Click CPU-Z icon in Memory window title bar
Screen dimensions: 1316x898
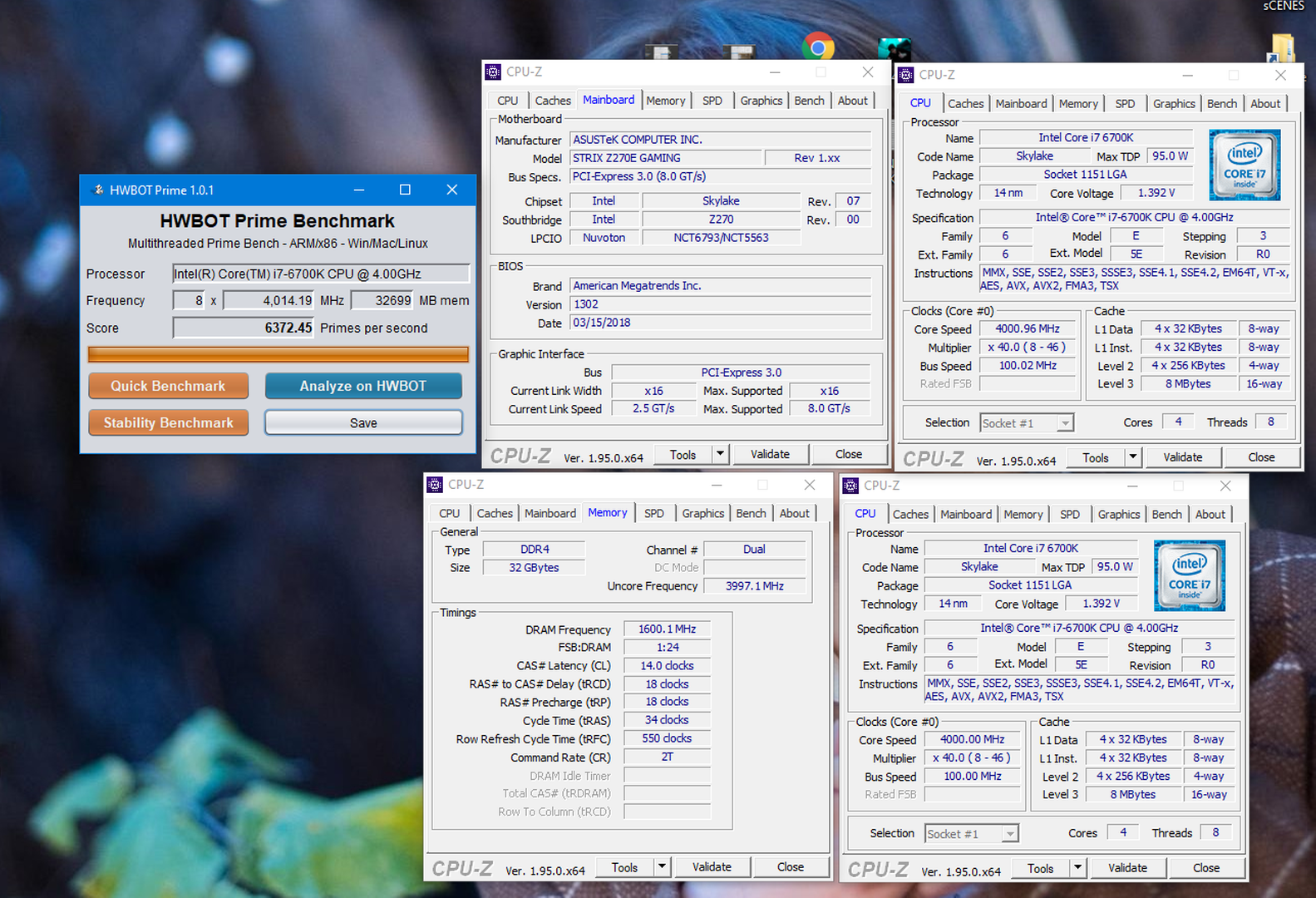coord(435,485)
